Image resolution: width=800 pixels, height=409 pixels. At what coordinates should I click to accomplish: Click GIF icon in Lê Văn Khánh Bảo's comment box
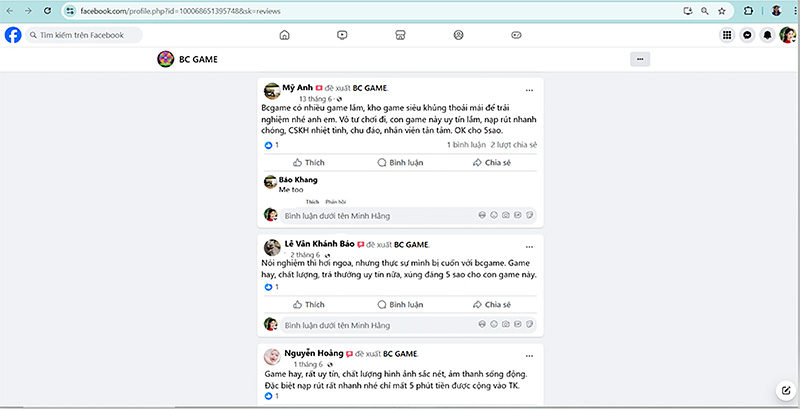(517, 324)
